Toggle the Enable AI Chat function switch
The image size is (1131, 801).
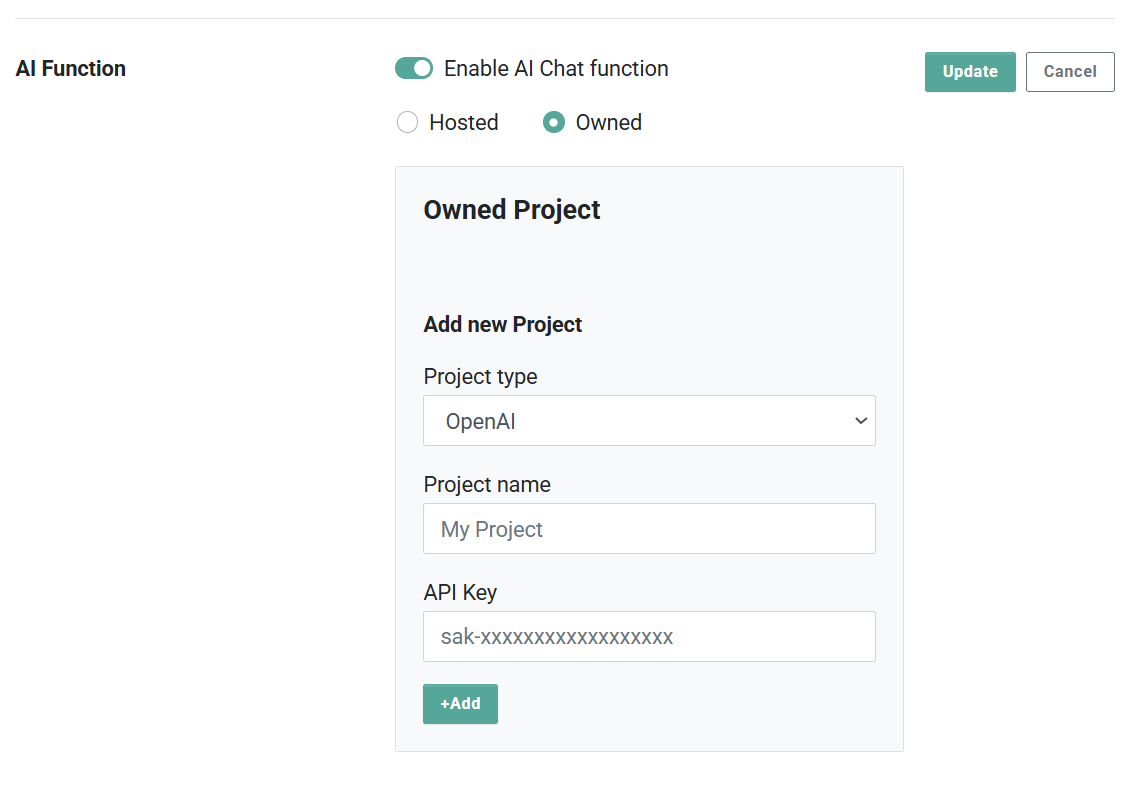tap(414, 69)
